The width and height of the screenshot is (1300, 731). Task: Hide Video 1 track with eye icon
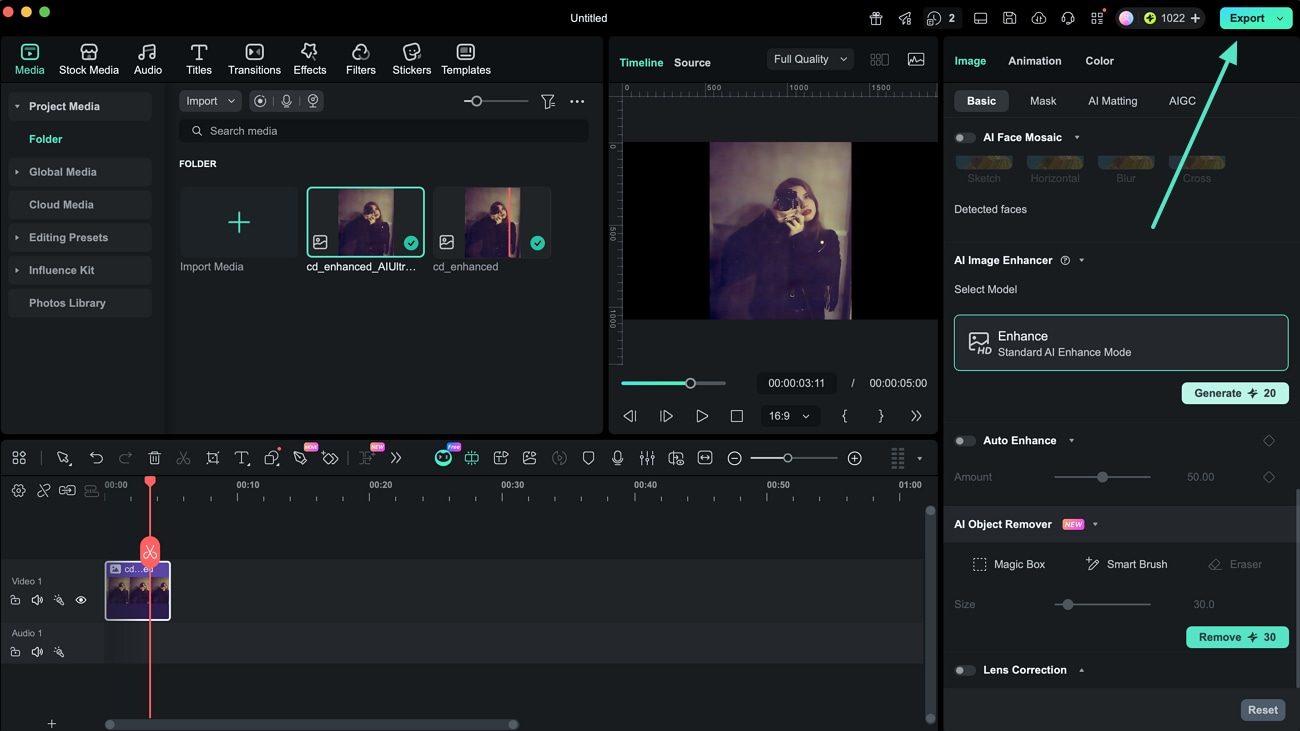tap(81, 601)
